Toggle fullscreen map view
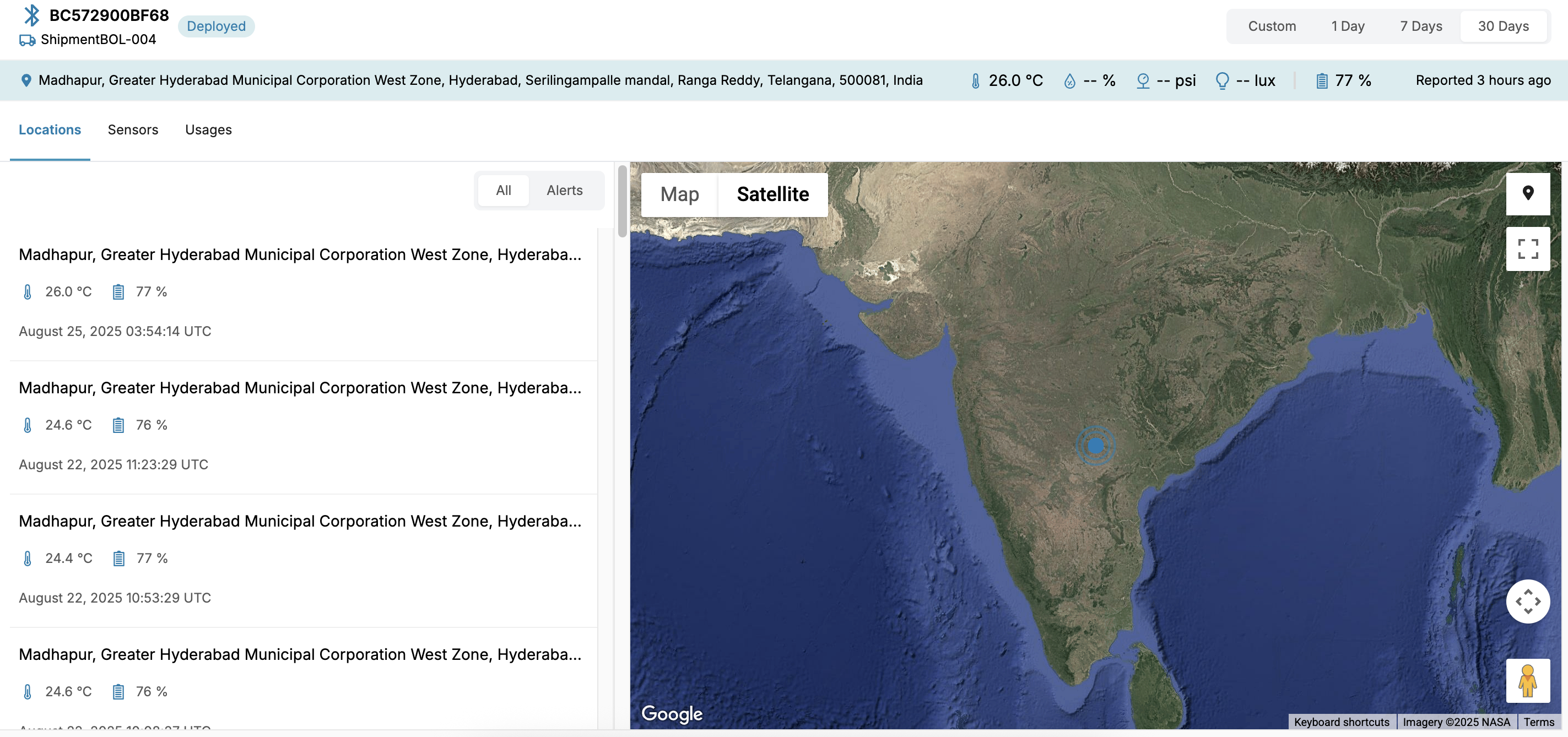 (1527, 249)
